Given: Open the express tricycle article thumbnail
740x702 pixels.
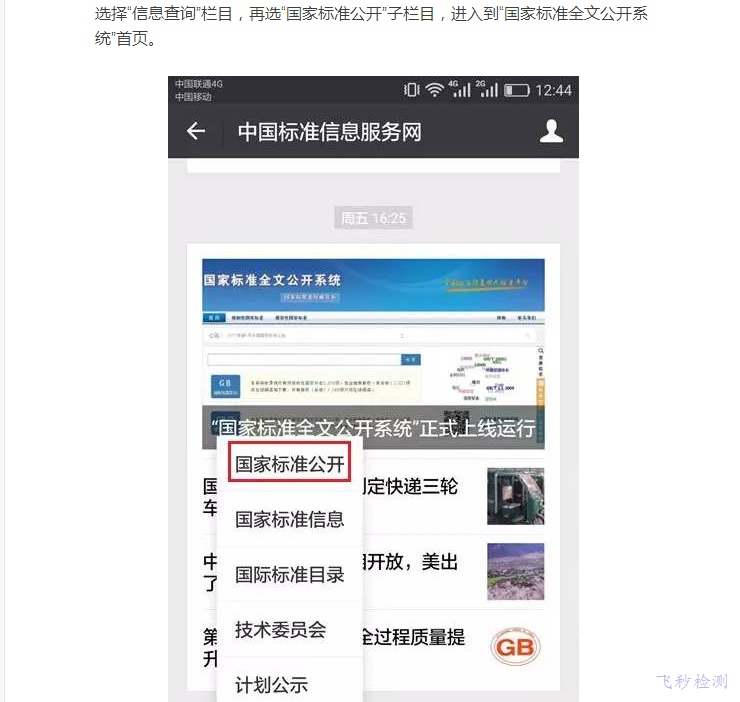Looking at the screenshot, I should click(515, 496).
